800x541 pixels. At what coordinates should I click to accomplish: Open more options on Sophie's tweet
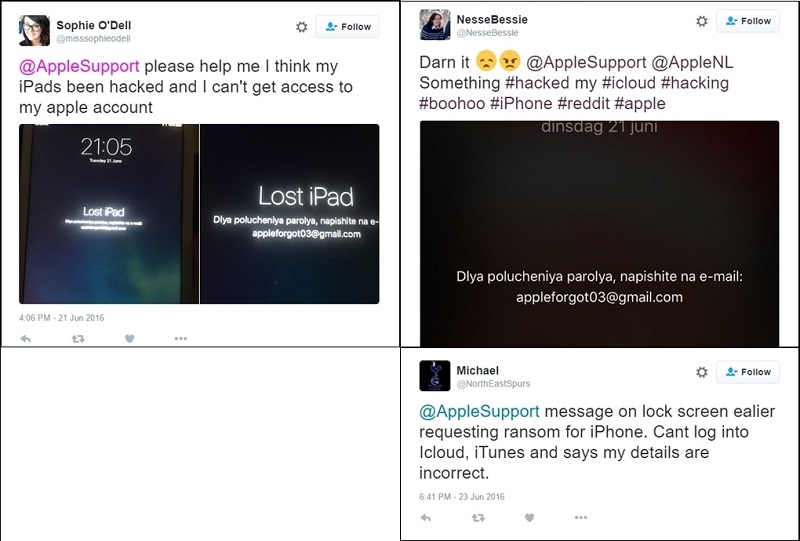click(x=181, y=338)
